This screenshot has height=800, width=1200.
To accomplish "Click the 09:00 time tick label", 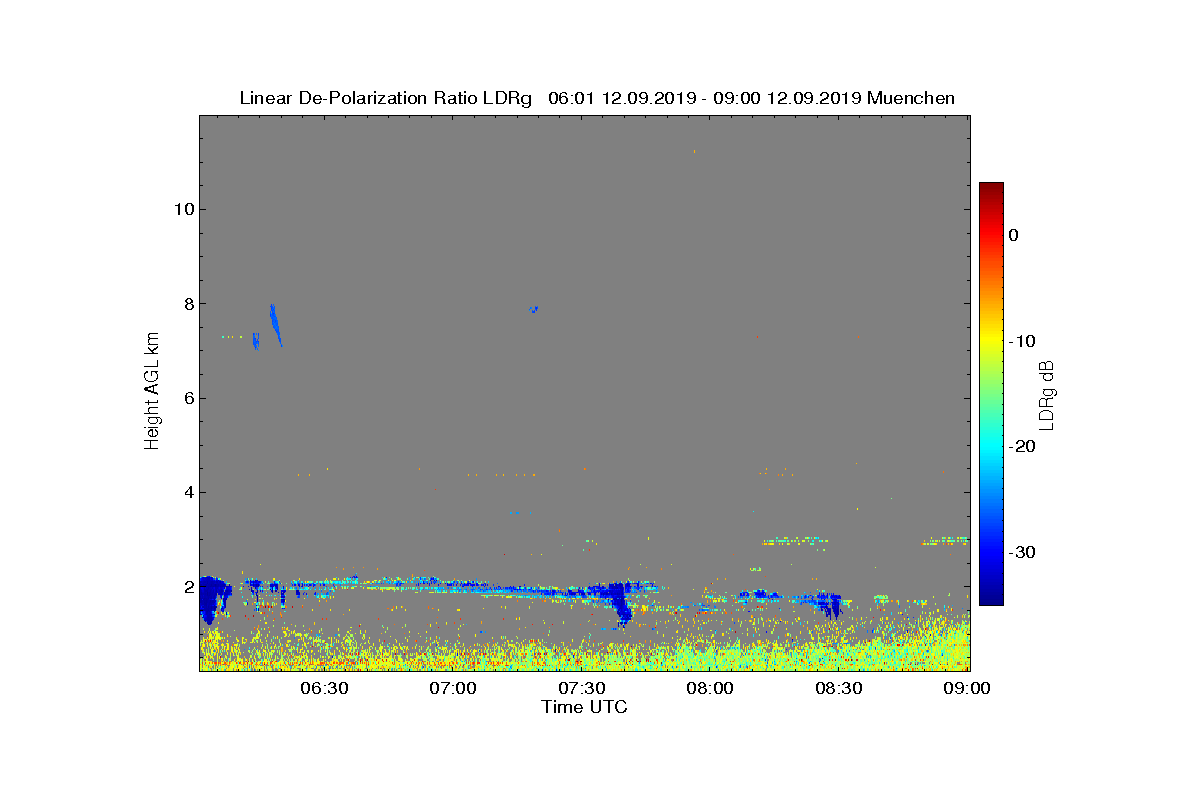I will point(968,689).
